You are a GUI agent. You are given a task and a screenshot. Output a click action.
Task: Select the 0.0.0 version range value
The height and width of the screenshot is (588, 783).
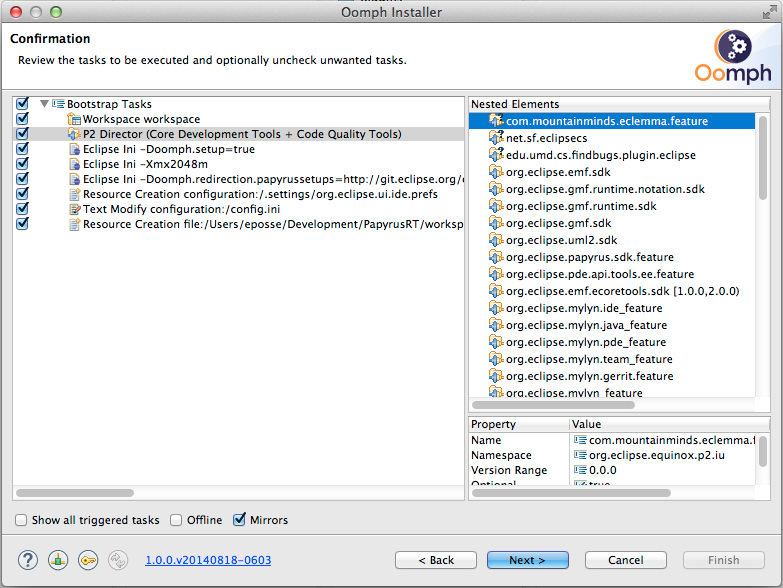click(x=603, y=470)
